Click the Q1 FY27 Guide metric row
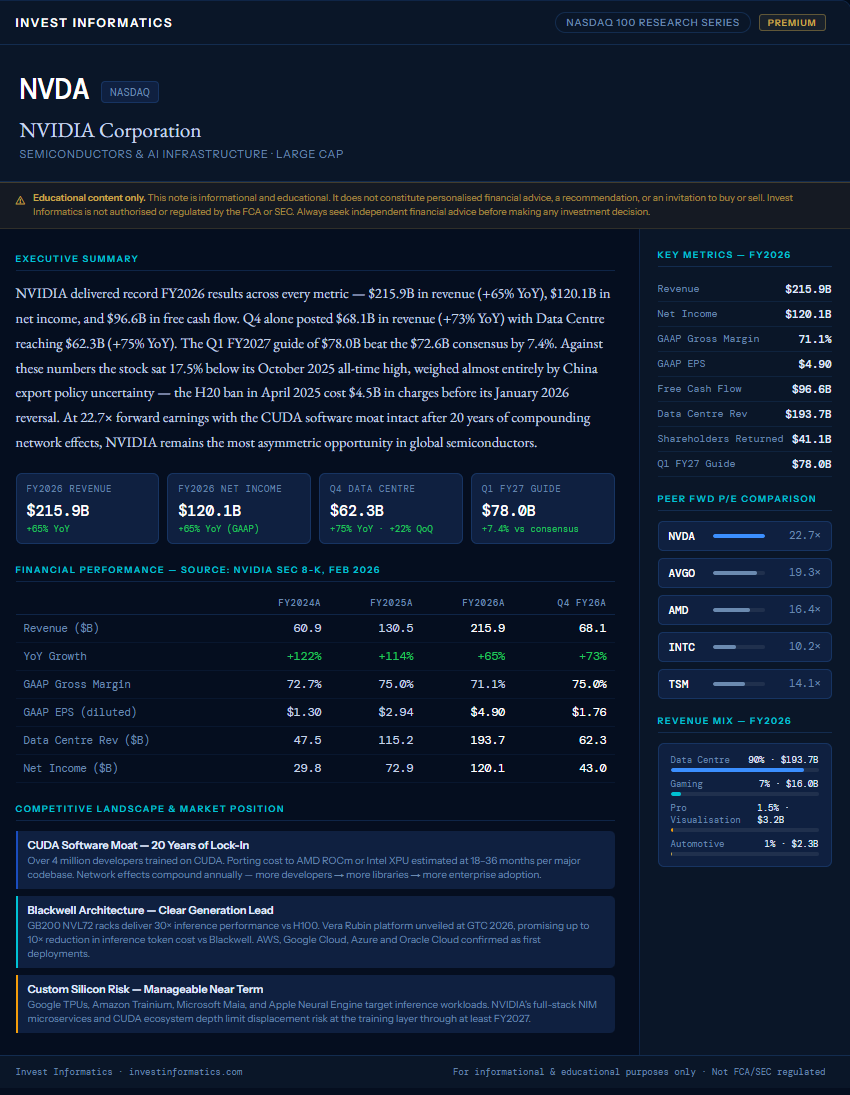 pos(745,464)
